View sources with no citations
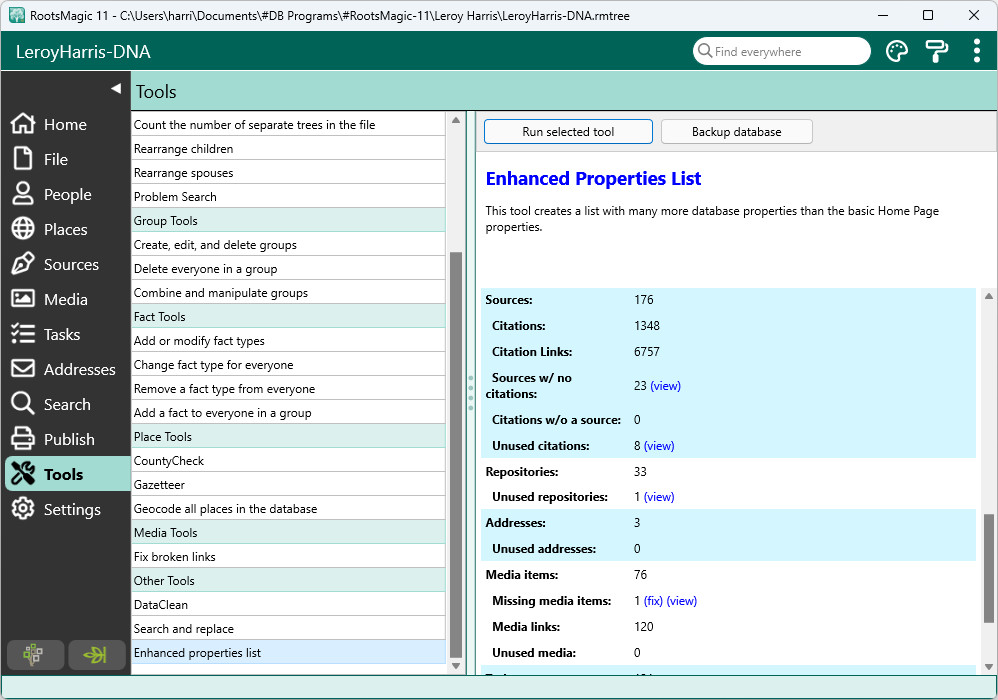Viewport: 998px width, 700px height. tap(665, 386)
